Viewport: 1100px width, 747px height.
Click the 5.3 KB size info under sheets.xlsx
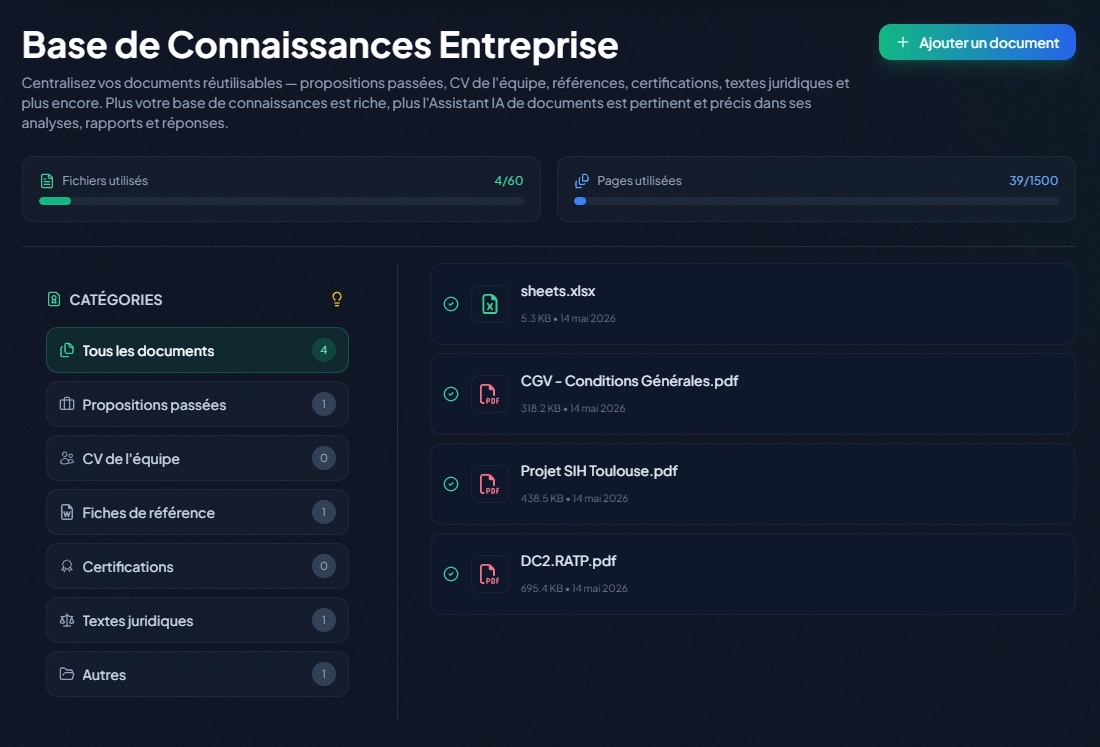[x=568, y=318]
